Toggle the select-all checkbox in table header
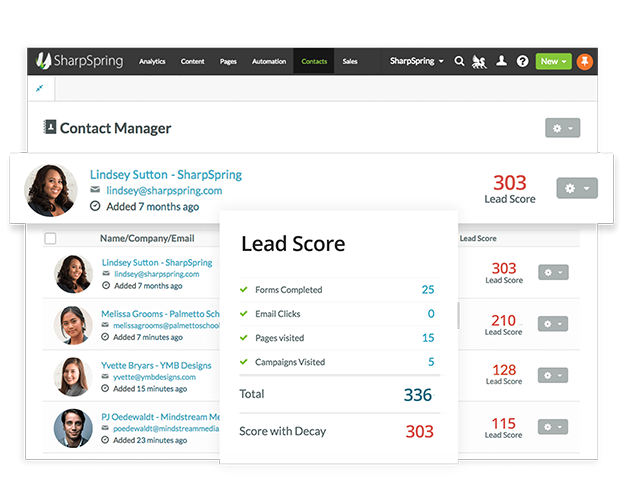The height and width of the screenshot is (488, 620). click(50, 239)
